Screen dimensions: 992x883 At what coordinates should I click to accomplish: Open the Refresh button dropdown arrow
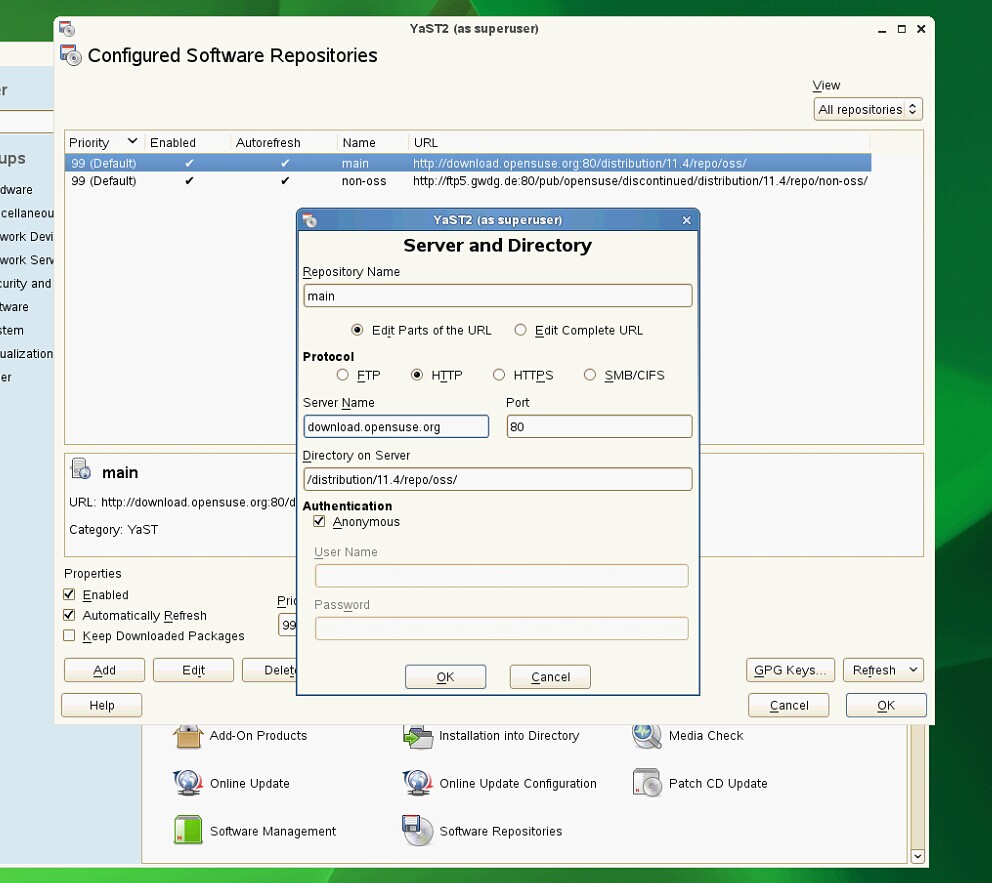(x=913, y=669)
